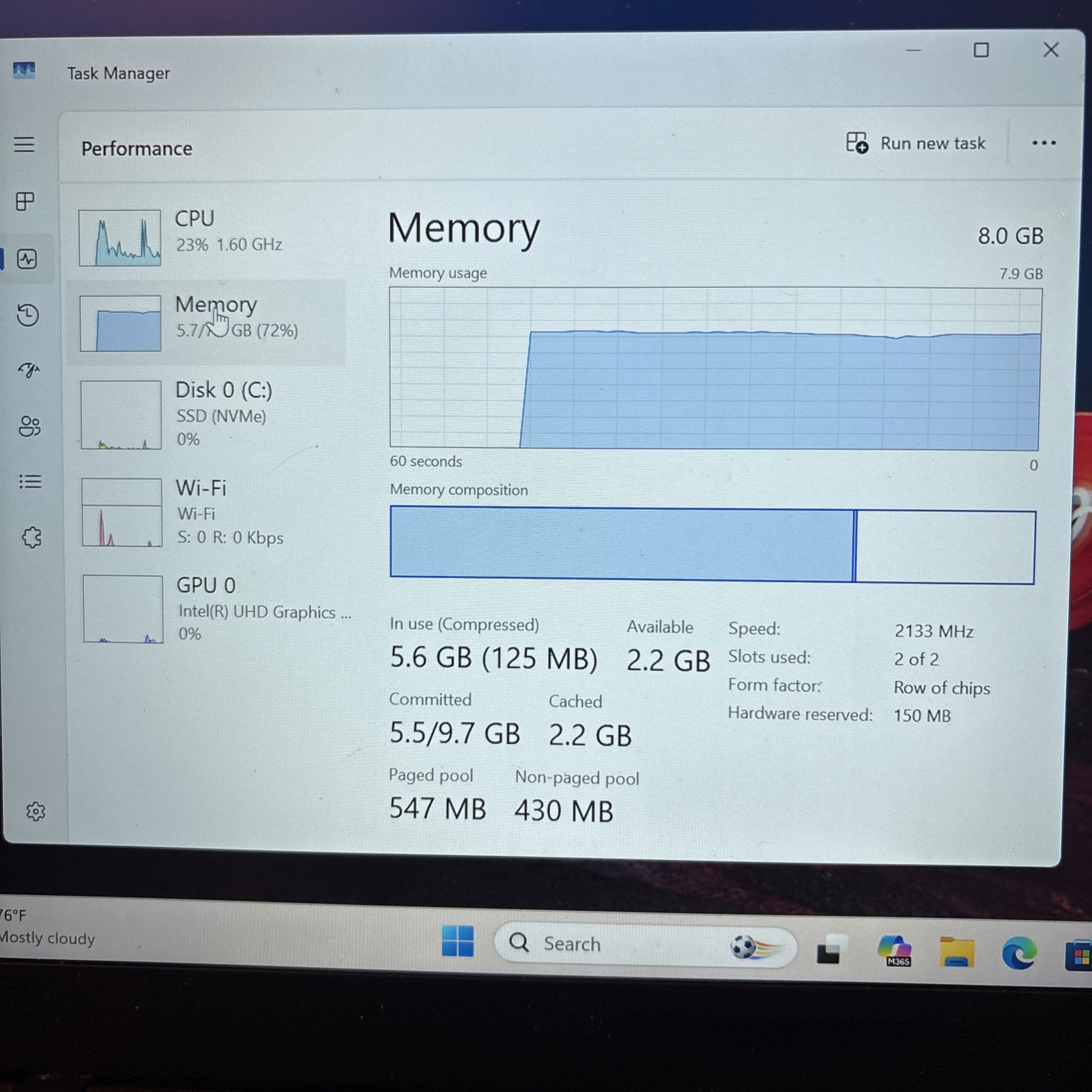Click the Memory composition bar

point(713,545)
